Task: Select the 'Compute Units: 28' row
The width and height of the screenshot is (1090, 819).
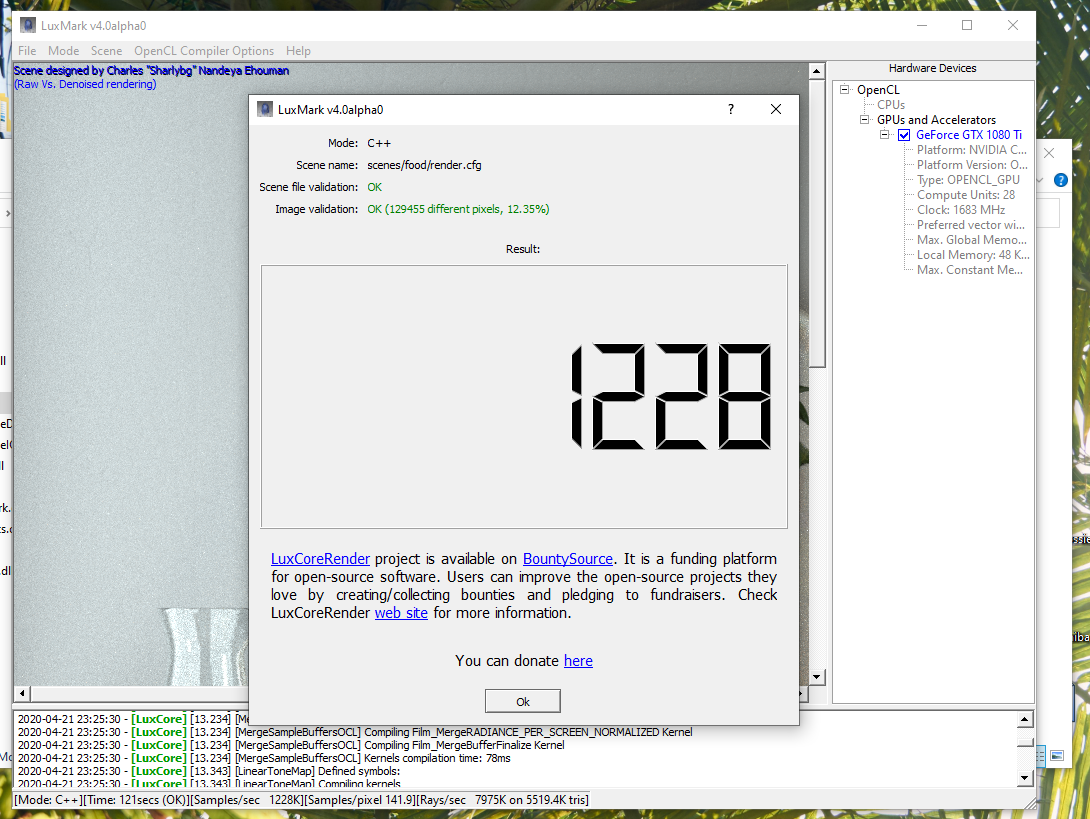Action: click(x=966, y=195)
